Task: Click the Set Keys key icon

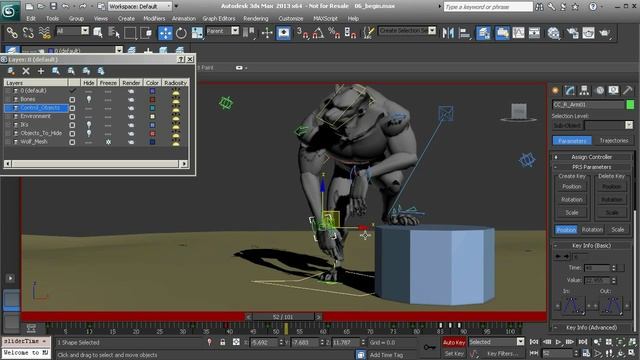Action: tap(429, 347)
